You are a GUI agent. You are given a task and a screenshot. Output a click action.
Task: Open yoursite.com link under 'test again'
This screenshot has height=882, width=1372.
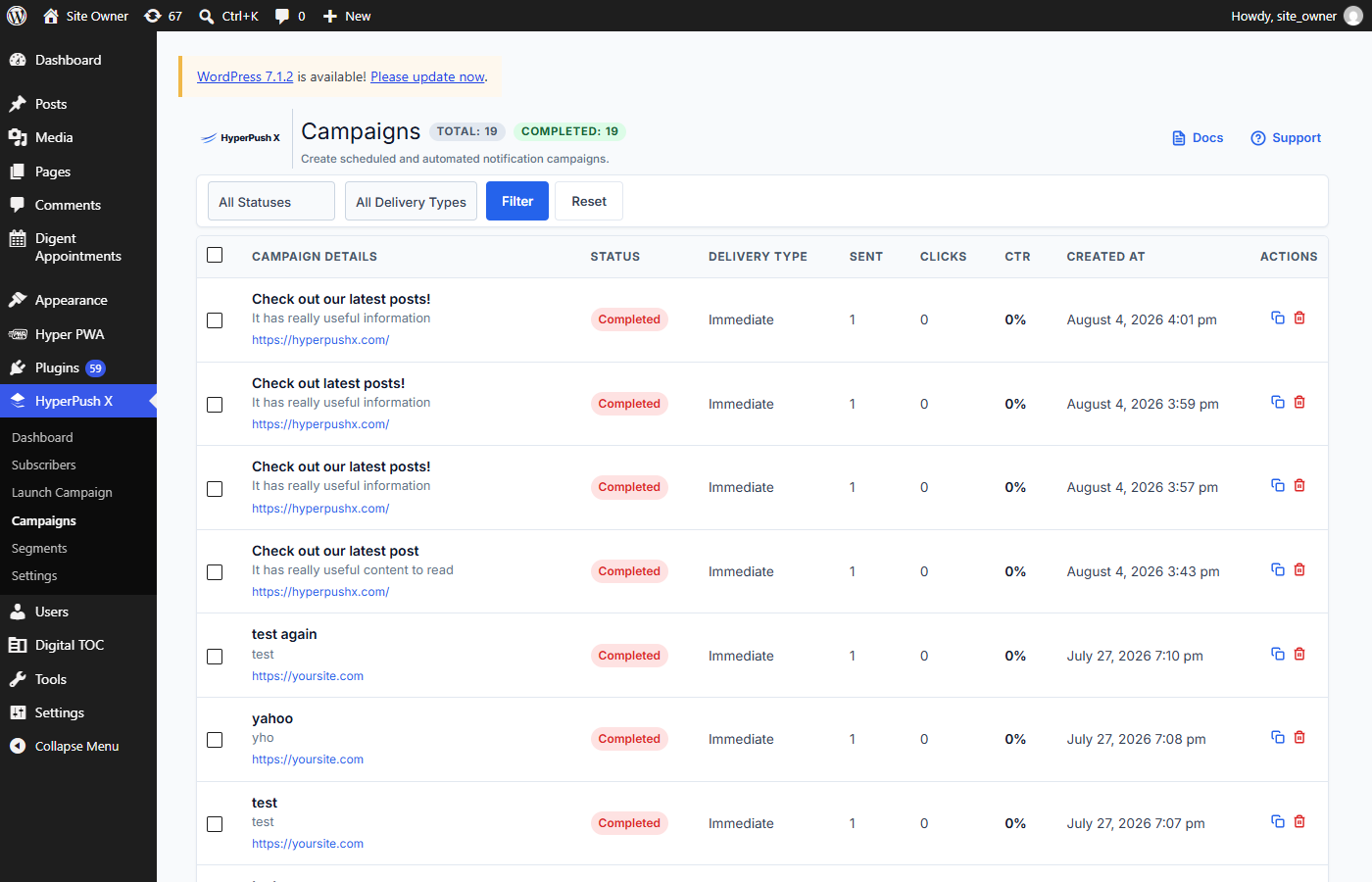308,676
